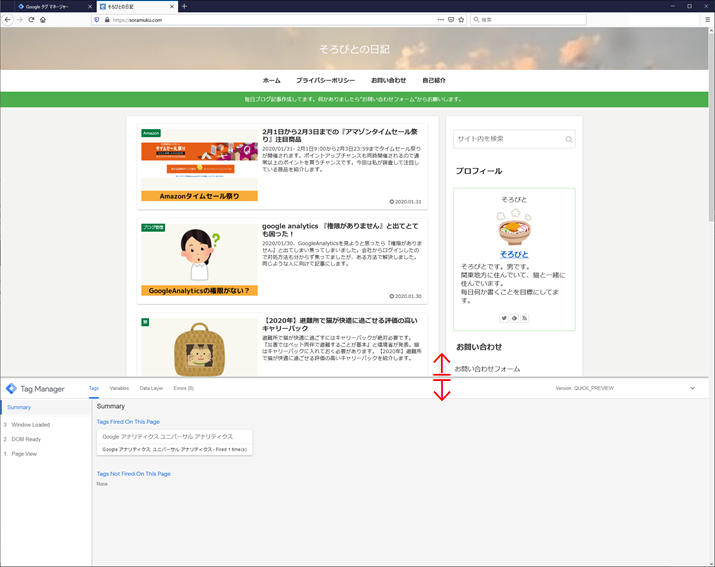Reload the current page
This screenshot has height=567, width=715.
pyautogui.click(x=31, y=20)
